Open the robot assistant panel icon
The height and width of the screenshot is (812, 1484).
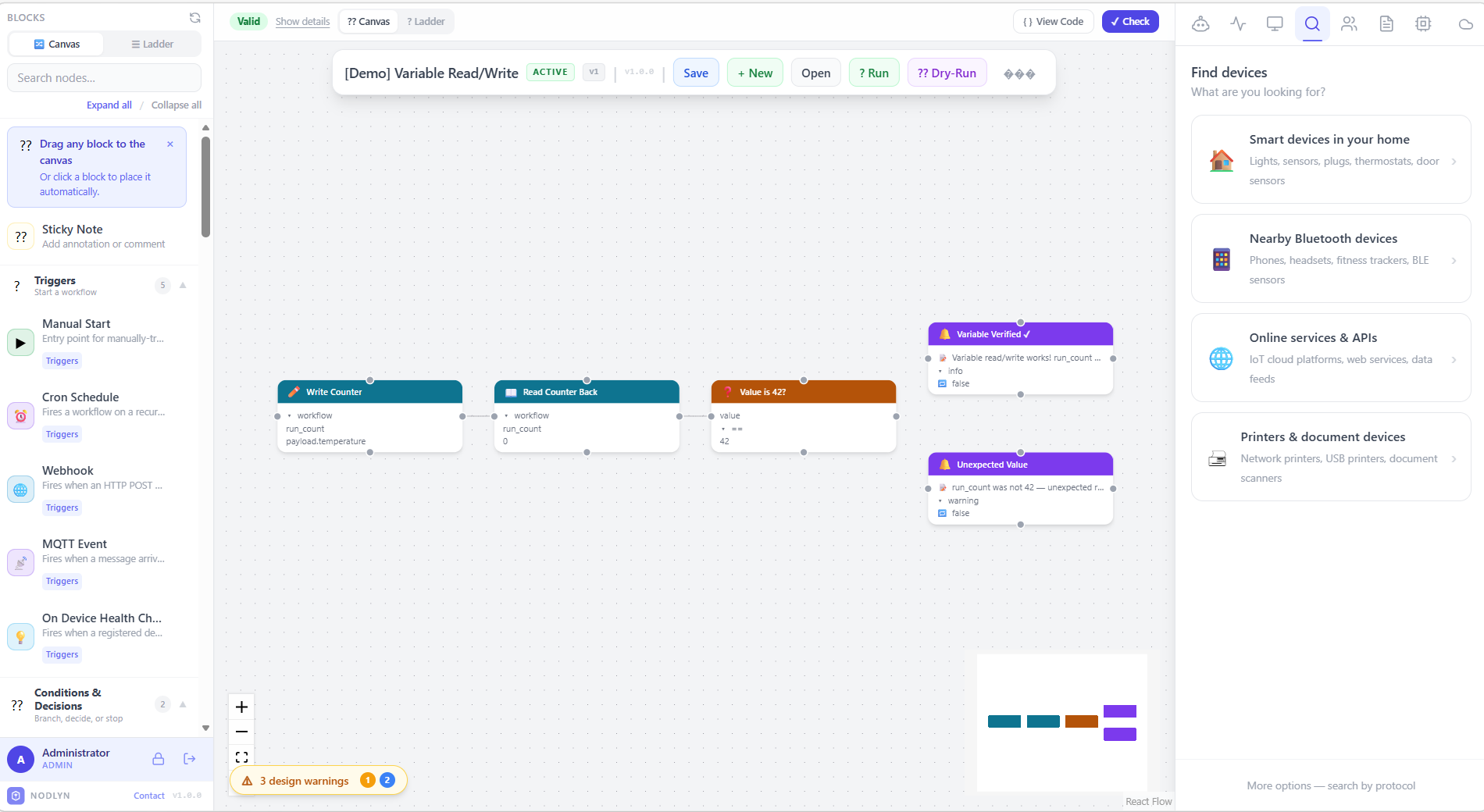tap(1200, 23)
